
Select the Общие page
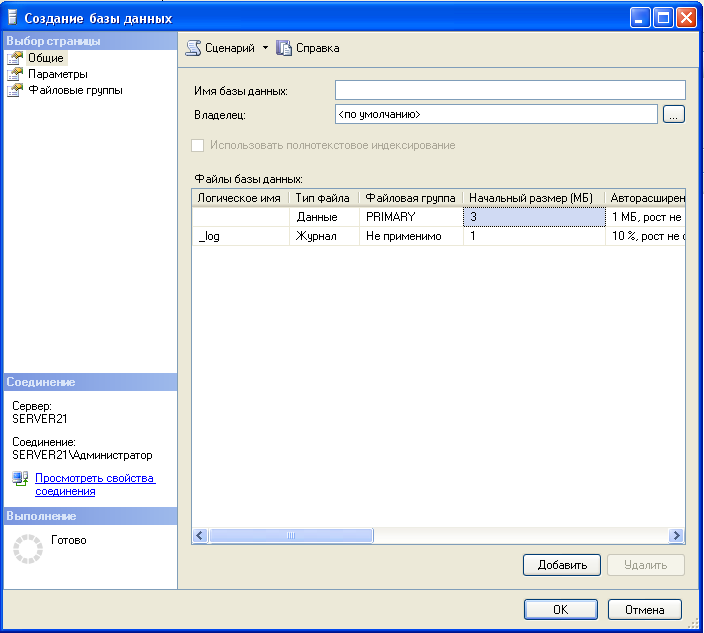[46, 58]
